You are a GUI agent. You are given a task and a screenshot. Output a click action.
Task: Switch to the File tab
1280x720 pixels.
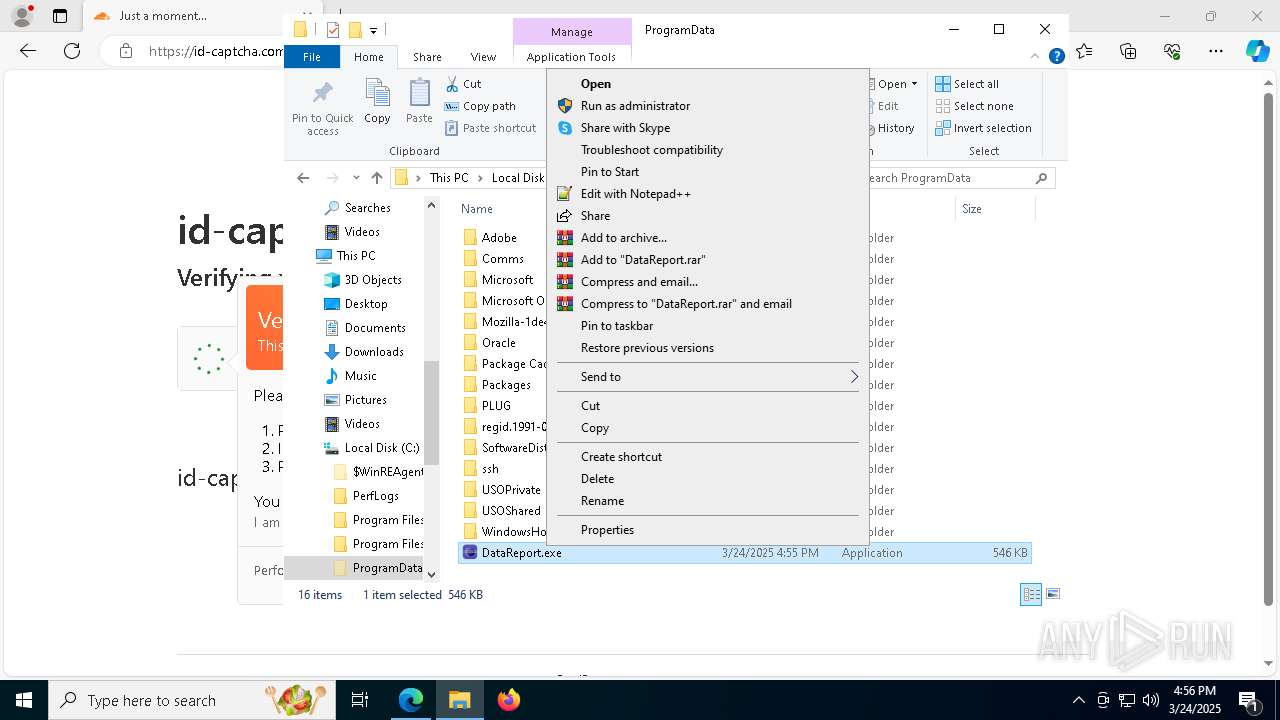coord(312,57)
